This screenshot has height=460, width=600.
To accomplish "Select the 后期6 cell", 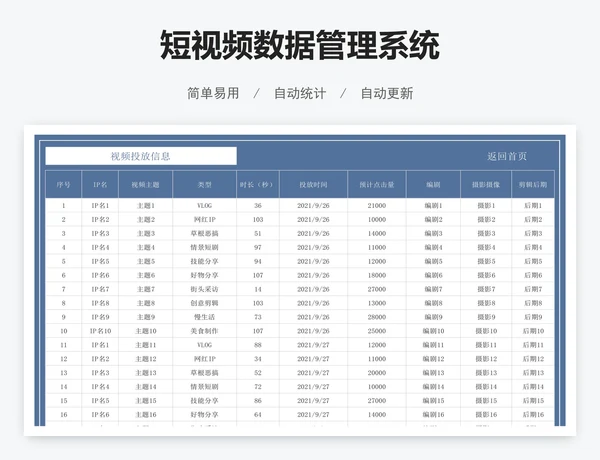I will tap(533, 275).
